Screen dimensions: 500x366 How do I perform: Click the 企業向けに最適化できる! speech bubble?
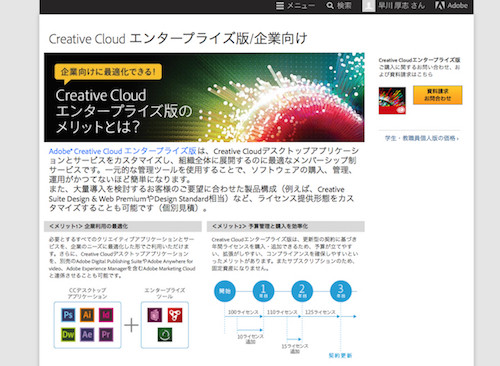108,72
